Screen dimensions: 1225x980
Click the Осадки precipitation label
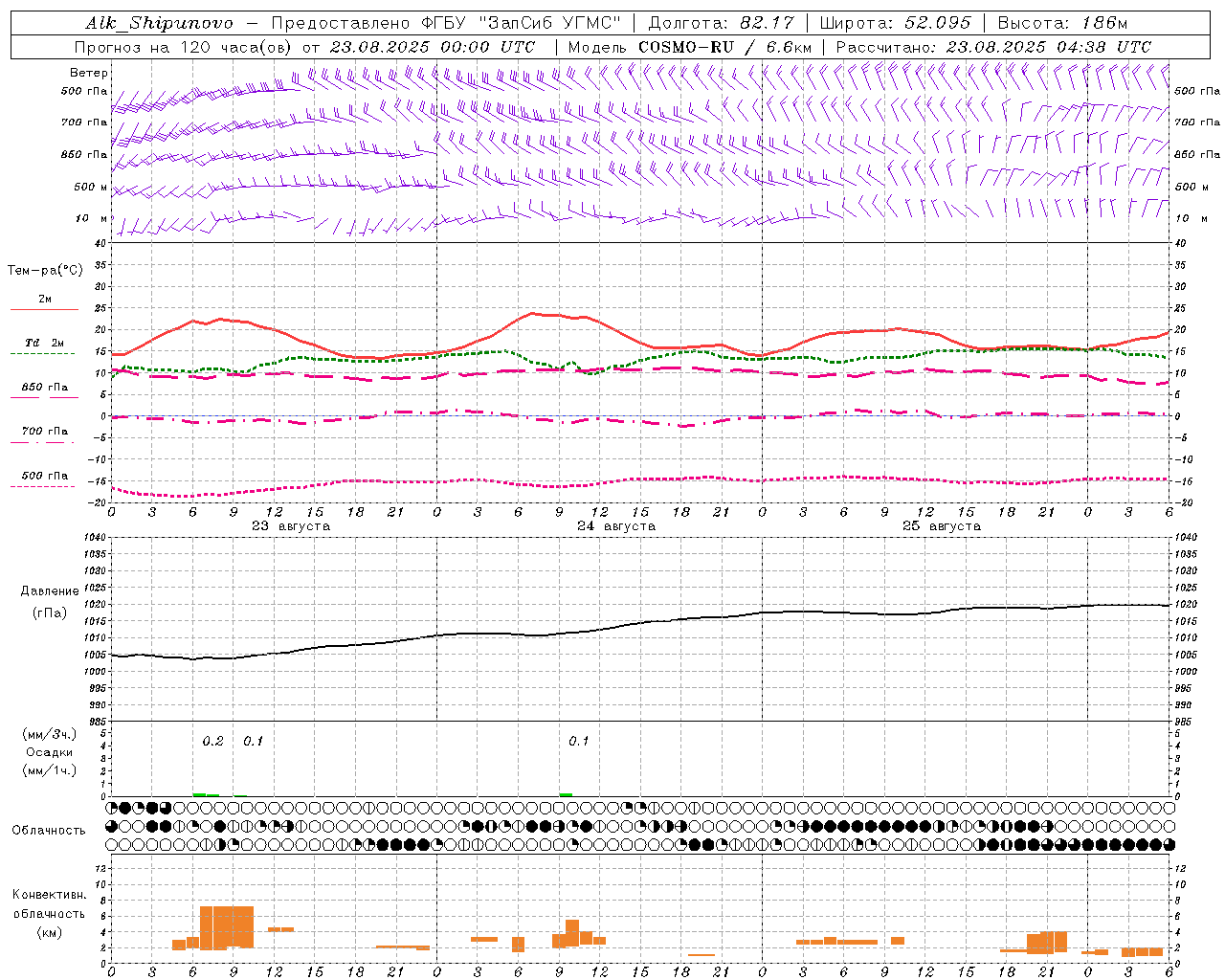click(49, 752)
